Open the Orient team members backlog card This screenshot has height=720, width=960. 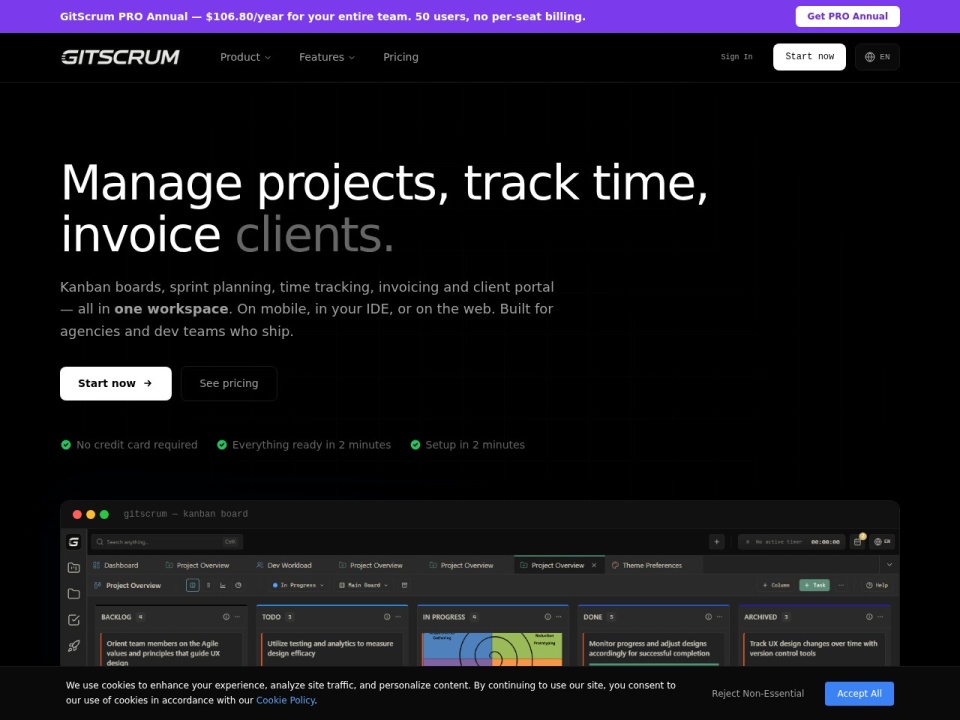tap(171, 650)
